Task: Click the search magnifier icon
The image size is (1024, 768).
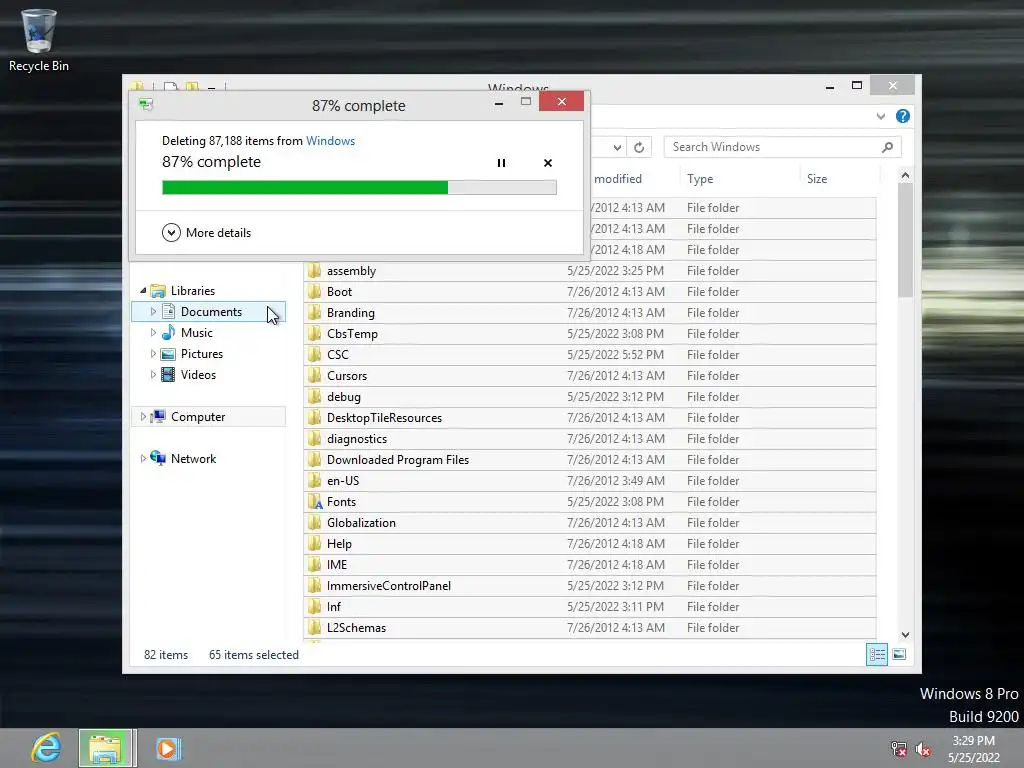Action: click(887, 148)
